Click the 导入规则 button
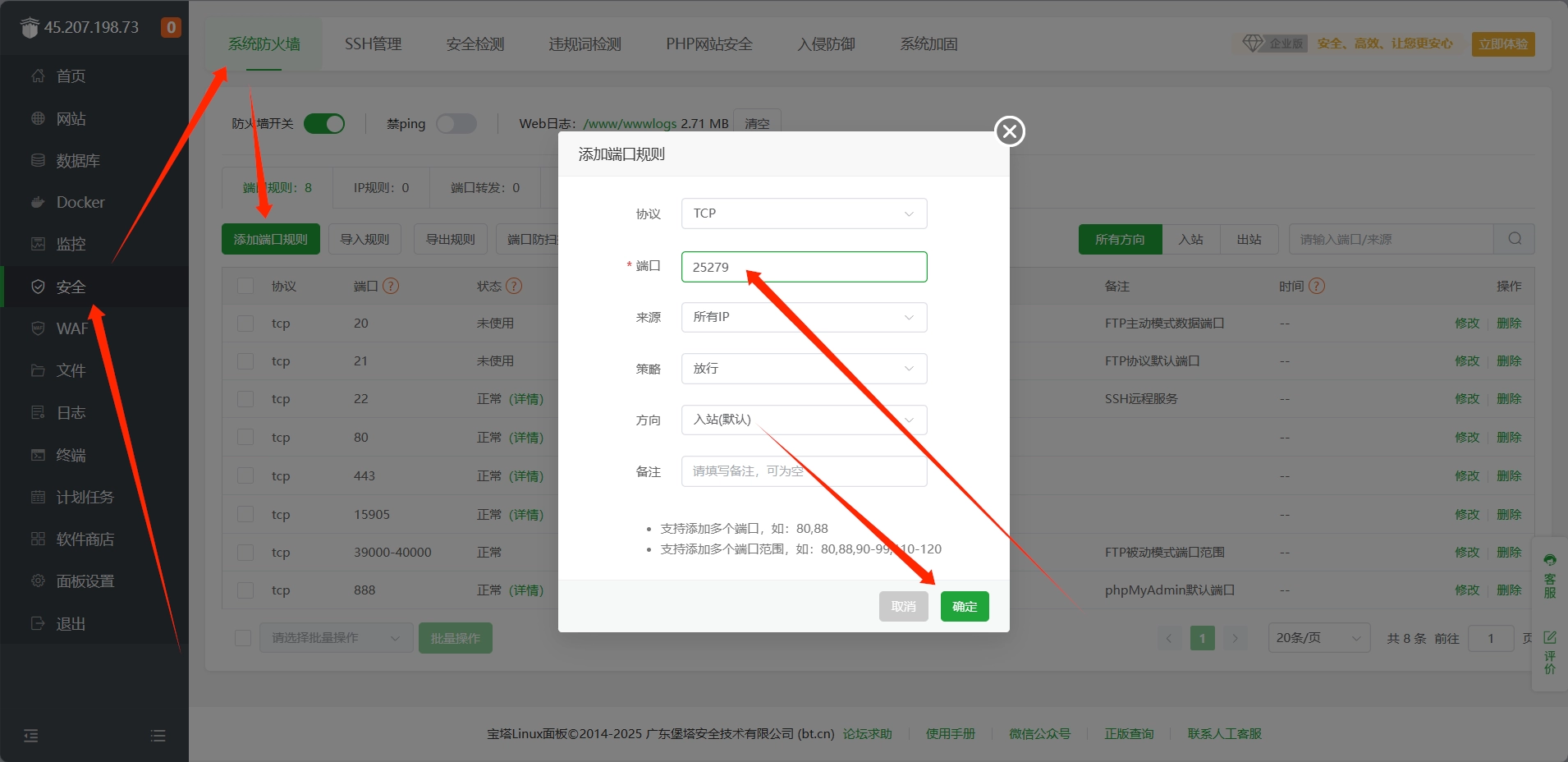 point(364,239)
